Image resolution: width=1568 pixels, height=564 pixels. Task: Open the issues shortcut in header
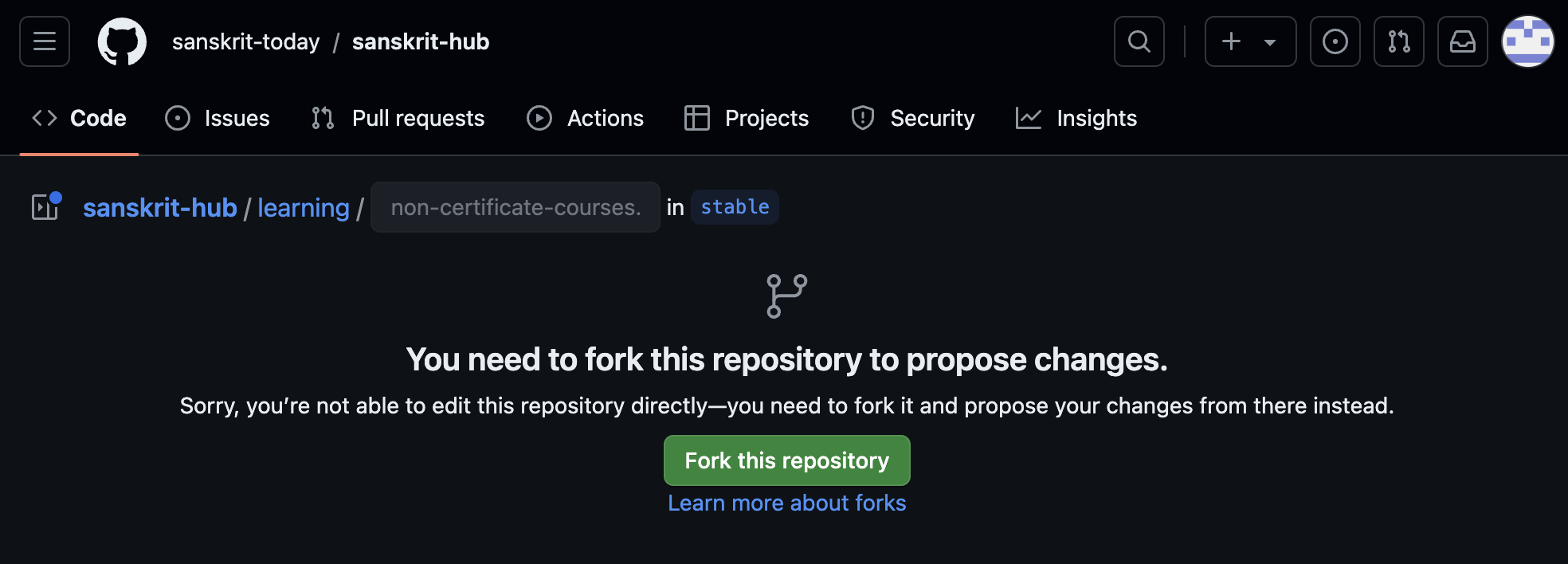click(1335, 41)
